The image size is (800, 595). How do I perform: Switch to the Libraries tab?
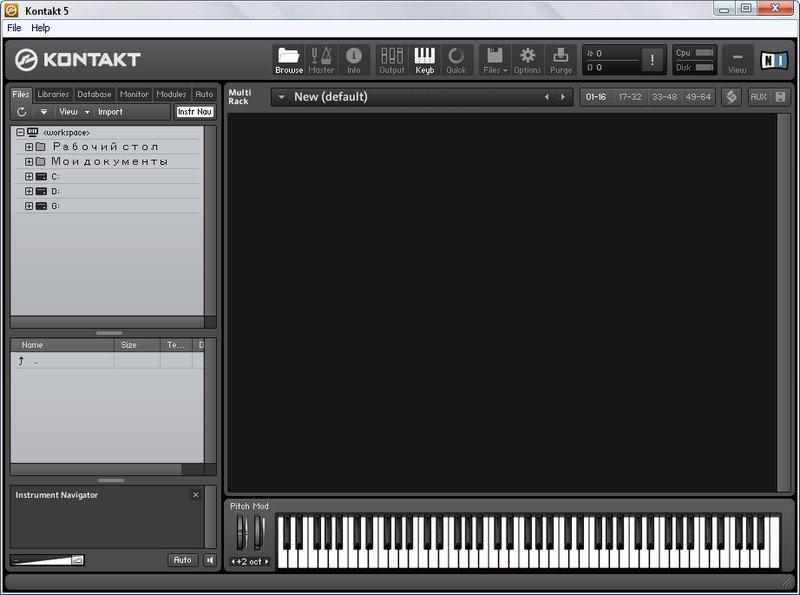tap(53, 94)
